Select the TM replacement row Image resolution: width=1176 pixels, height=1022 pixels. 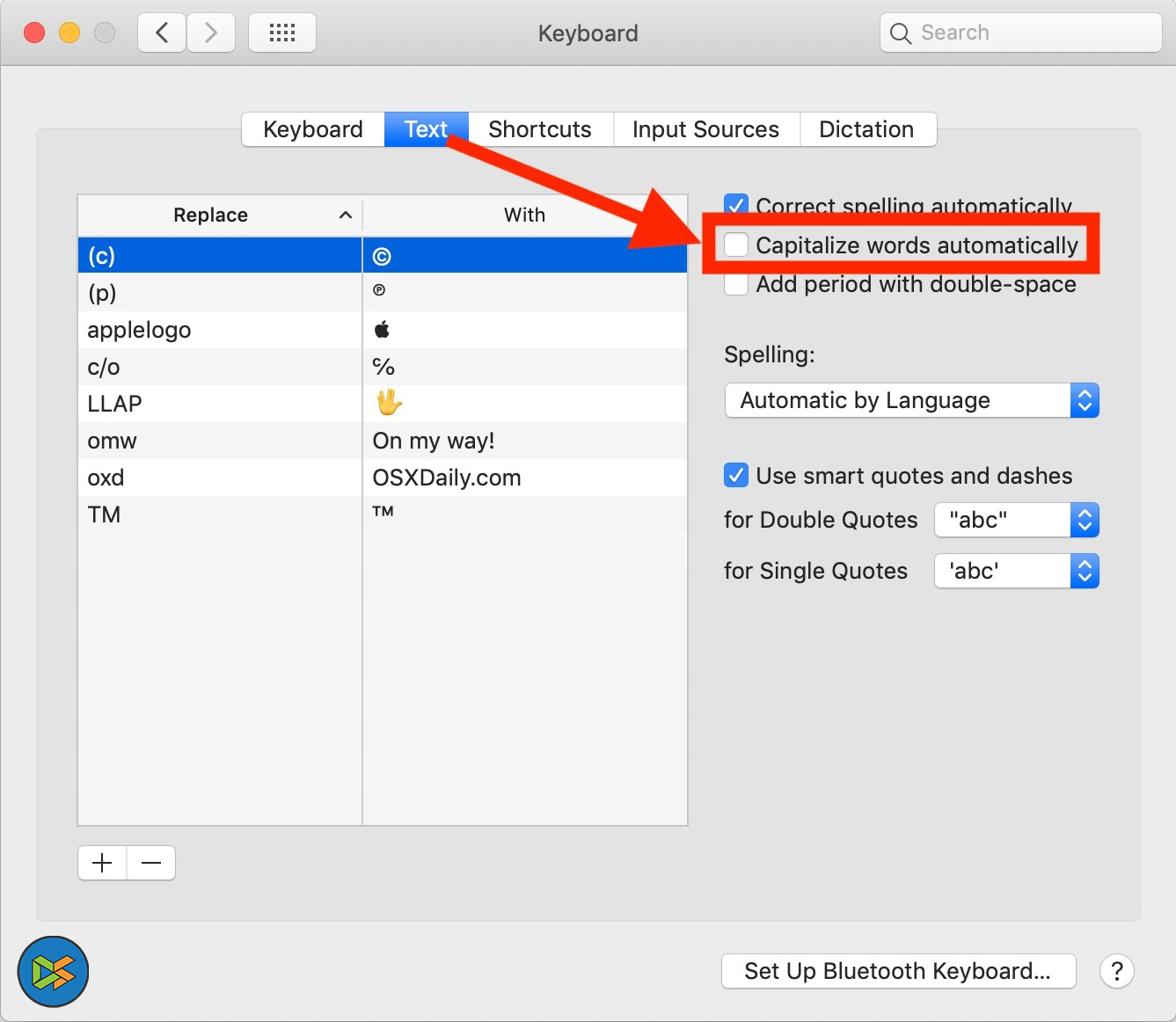click(x=383, y=515)
